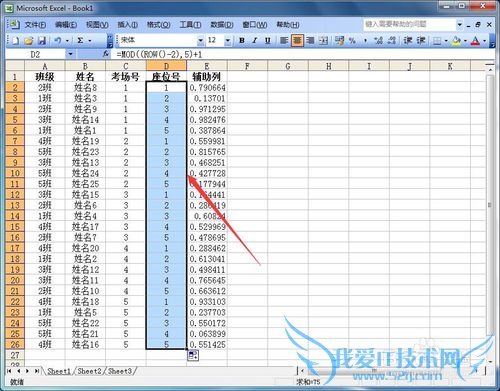Click the Percent style icon
Viewport: 500px width, 391px height.
(352, 40)
